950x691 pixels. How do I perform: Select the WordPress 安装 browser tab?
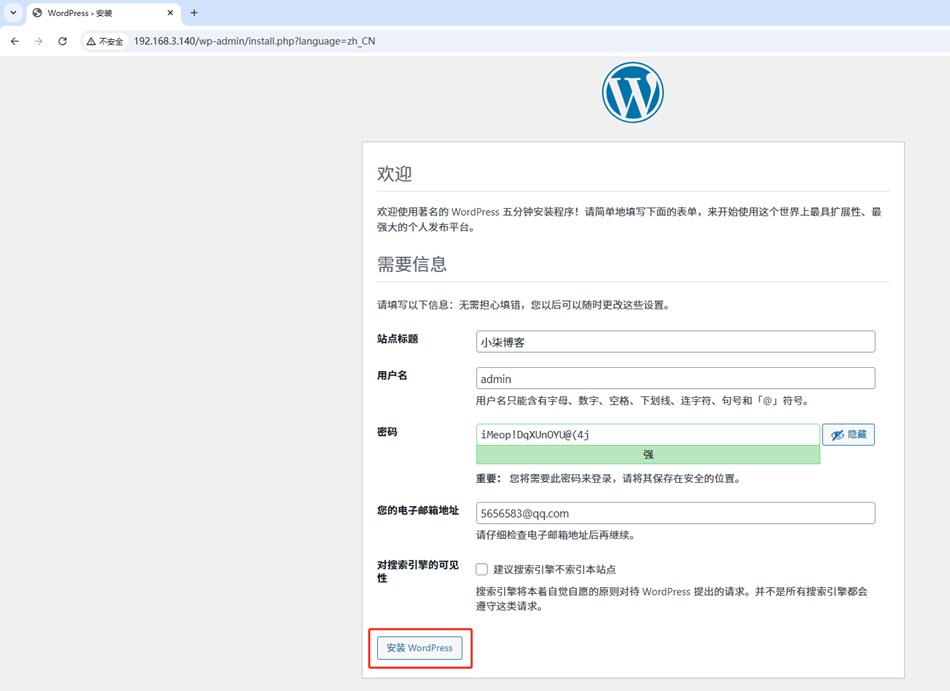(x=103, y=13)
